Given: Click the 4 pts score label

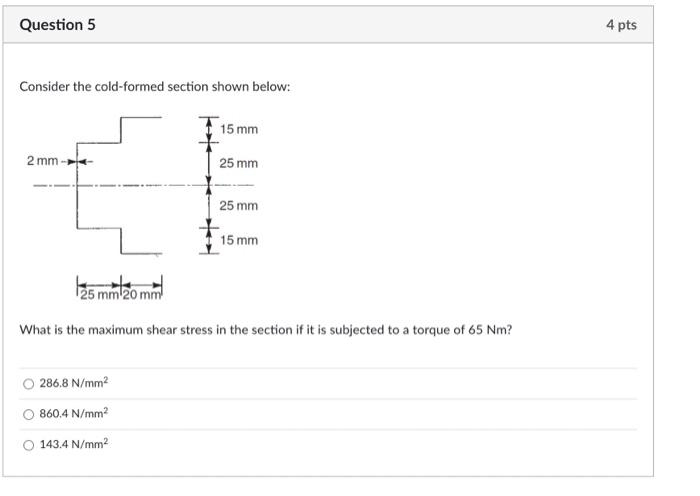Looking at the screenshot, I should point(621,25).
